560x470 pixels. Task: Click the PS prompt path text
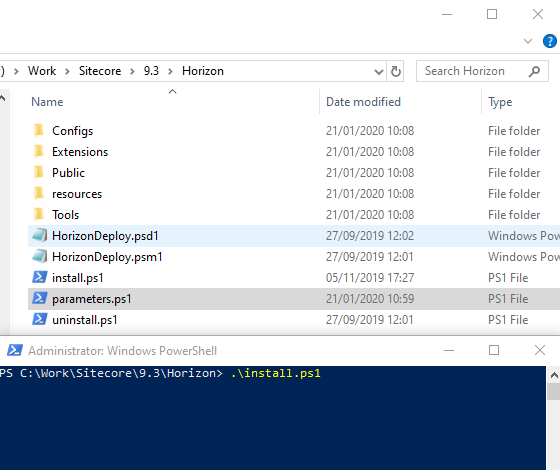point(111,373)
